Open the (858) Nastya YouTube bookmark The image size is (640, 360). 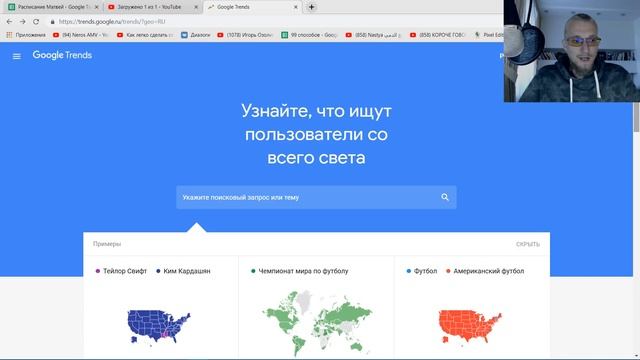click(373, 35)
